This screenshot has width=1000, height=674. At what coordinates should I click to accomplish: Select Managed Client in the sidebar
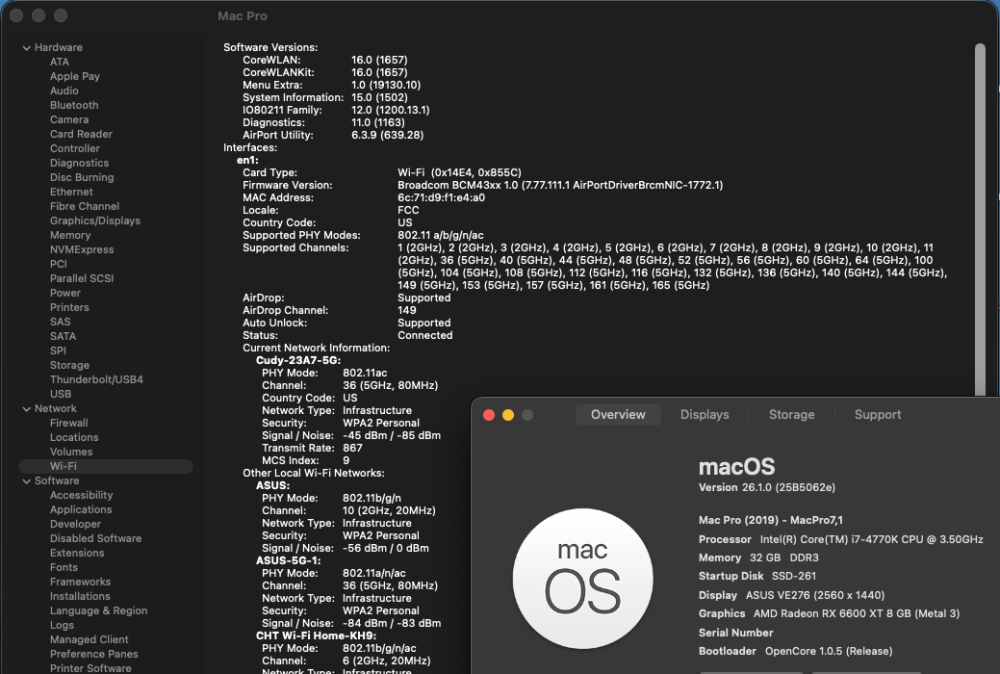89,640
